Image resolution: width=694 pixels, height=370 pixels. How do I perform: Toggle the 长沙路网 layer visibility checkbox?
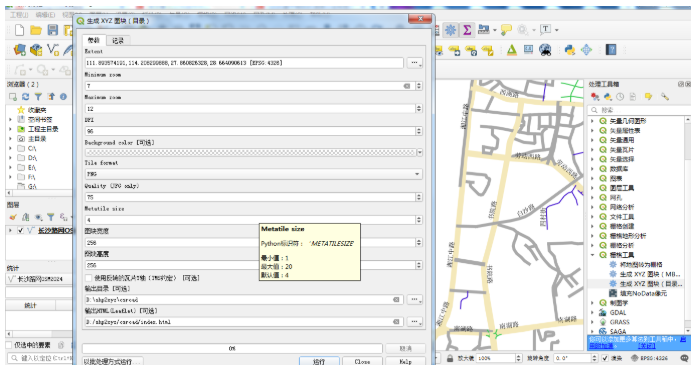20,230
